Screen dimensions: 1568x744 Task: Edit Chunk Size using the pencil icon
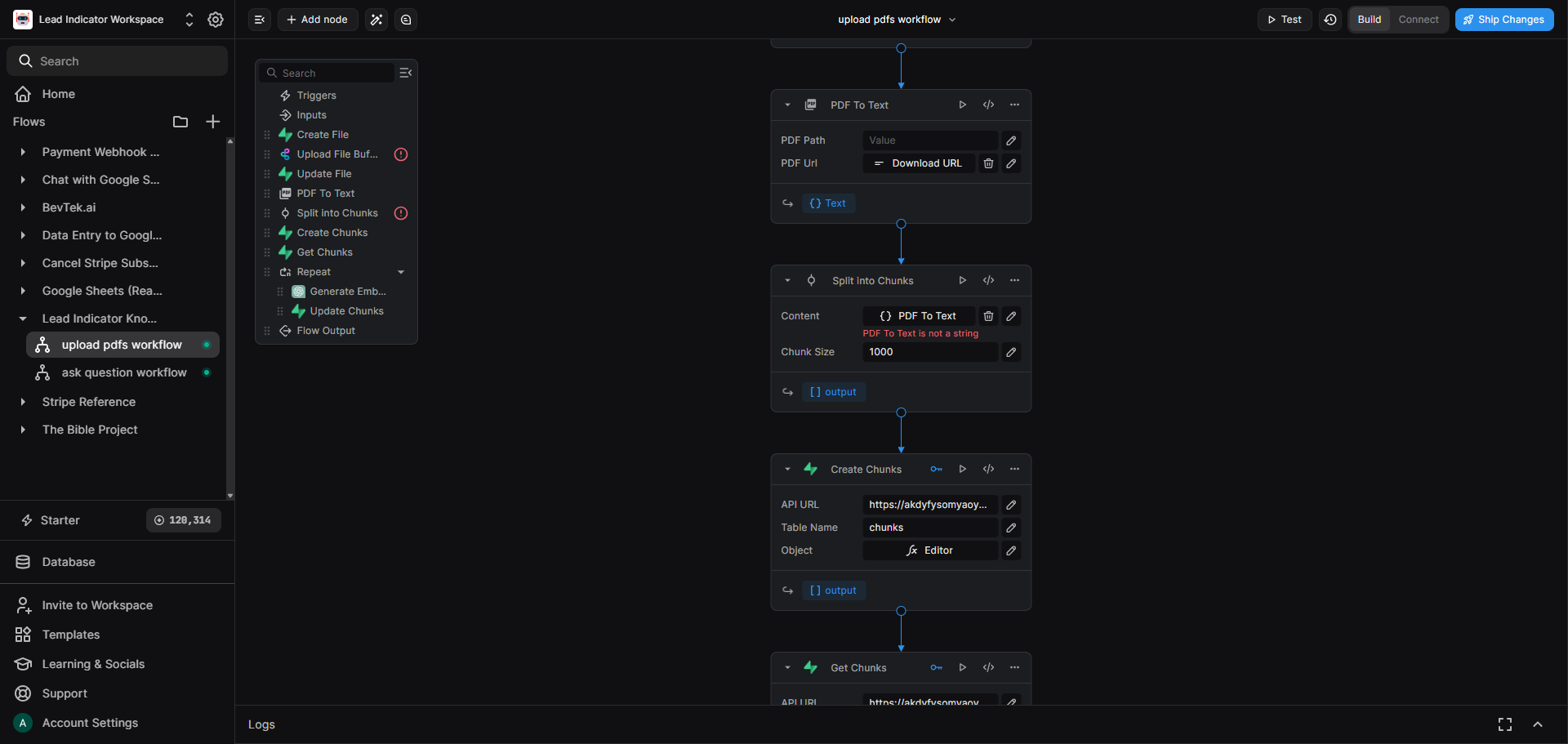pyautogui.click(x=1011, y=352)
